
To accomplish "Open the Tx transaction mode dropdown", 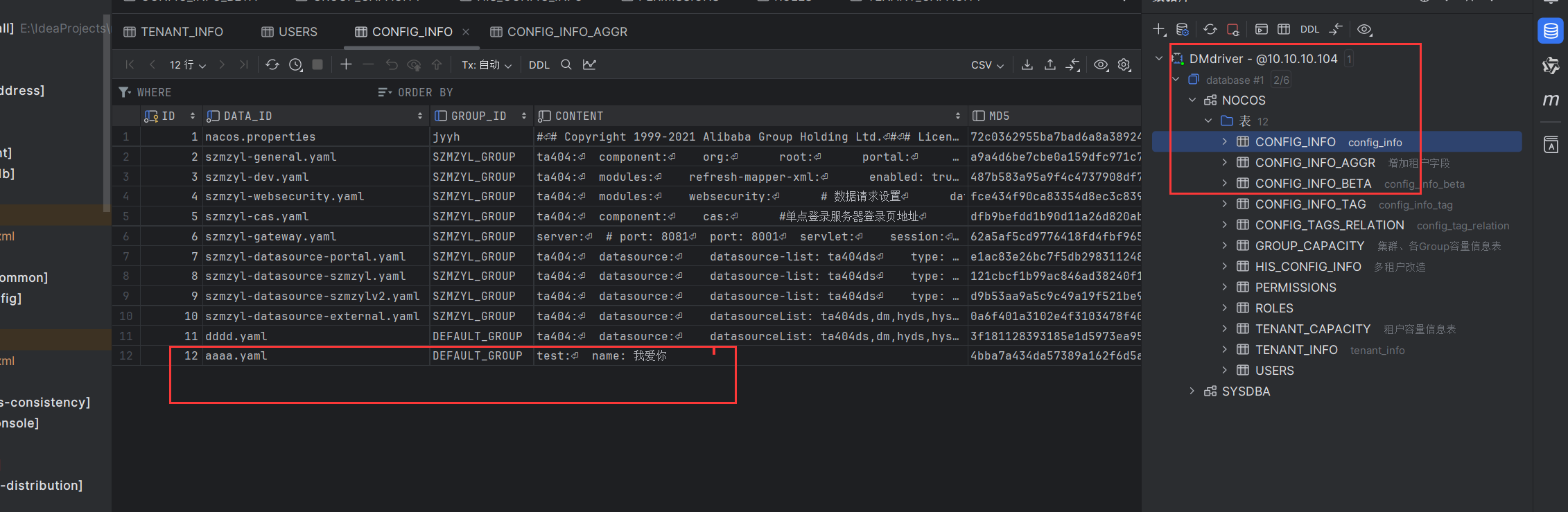I will (487, 64).
